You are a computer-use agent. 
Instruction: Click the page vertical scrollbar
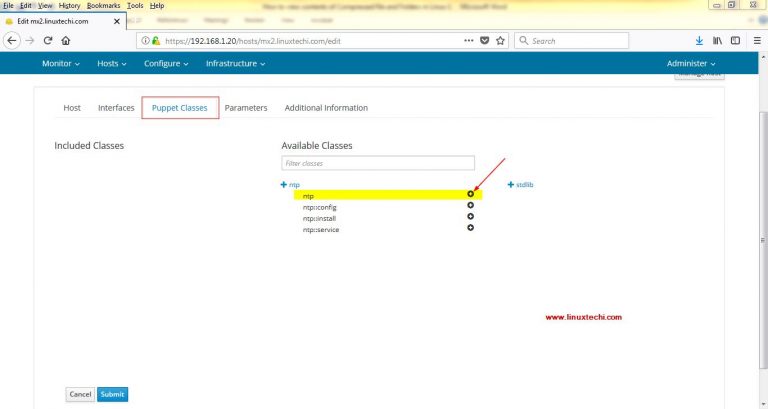[763, 240]
